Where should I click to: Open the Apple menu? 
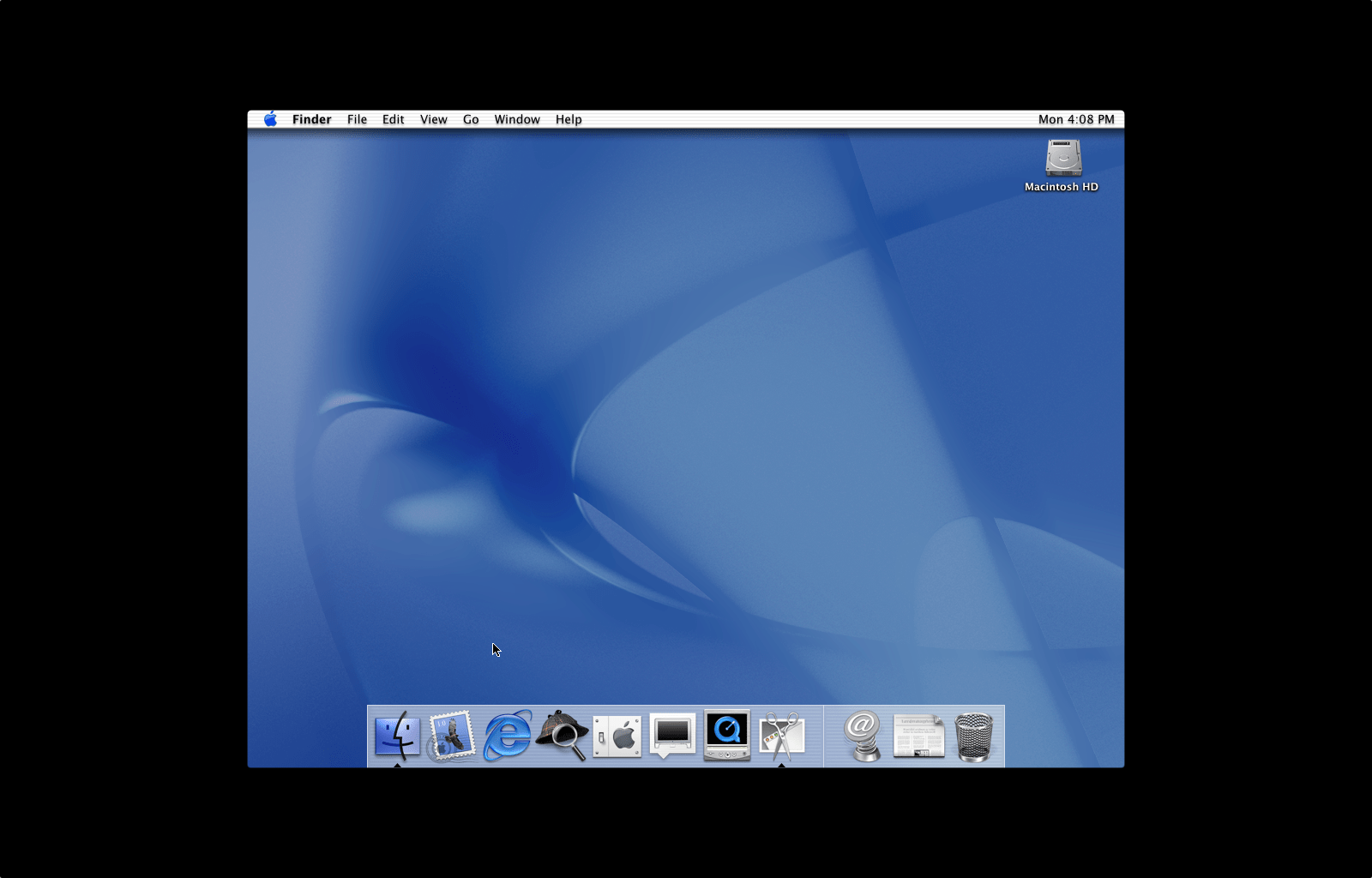tap(271, 119)
